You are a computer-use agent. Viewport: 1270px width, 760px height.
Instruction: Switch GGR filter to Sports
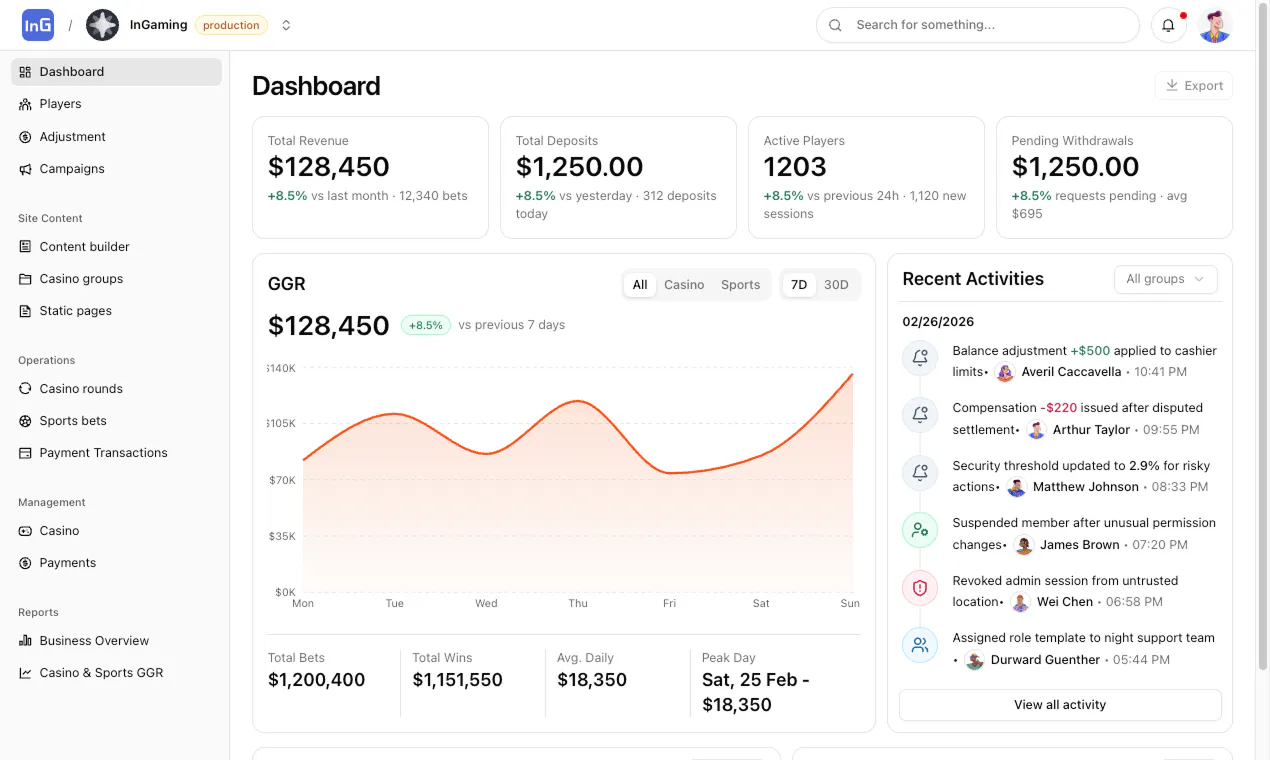pos(741,285)
